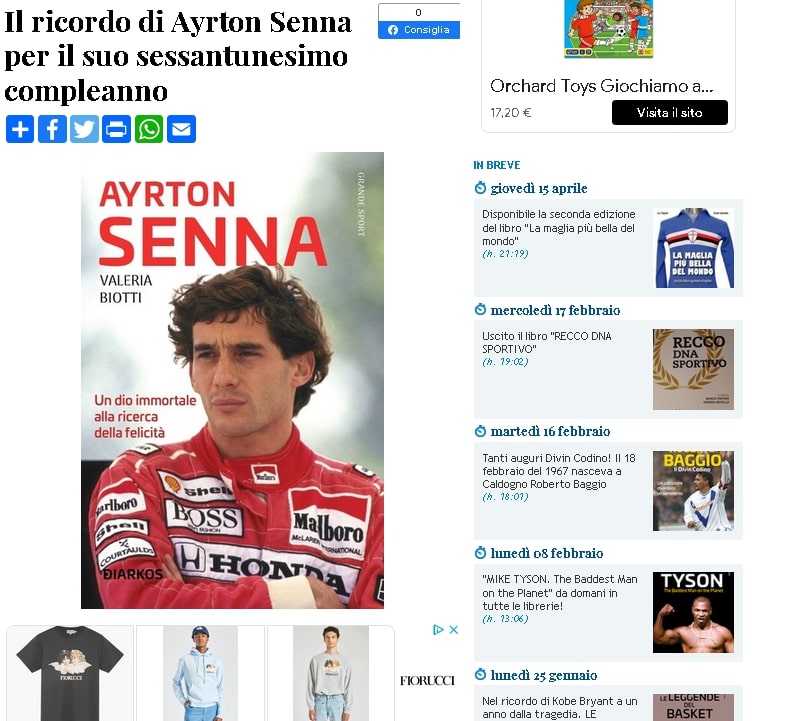
Task: Click the blue plus share icon
Action: coord(20,129)
